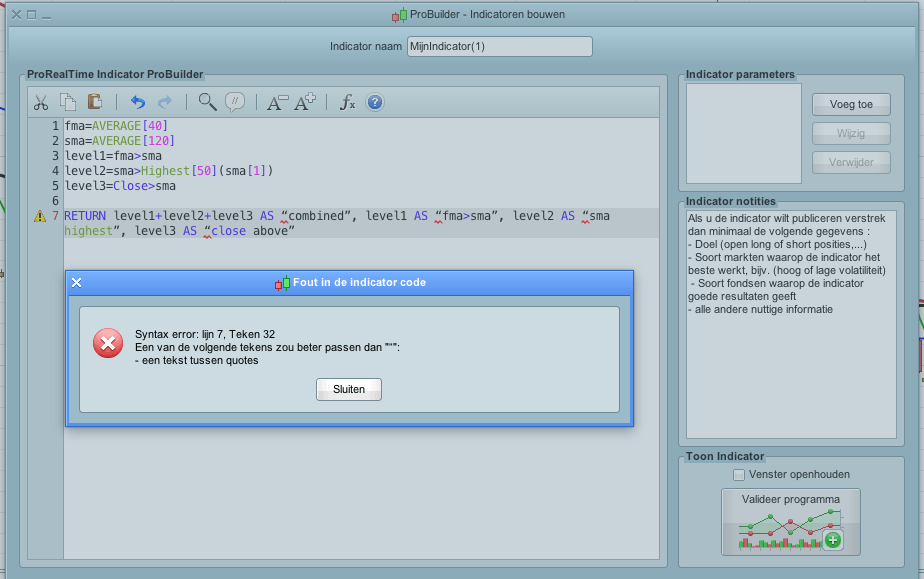Click the Sluiten button
The width and height of the screenshot is (924, 579).
349,389
